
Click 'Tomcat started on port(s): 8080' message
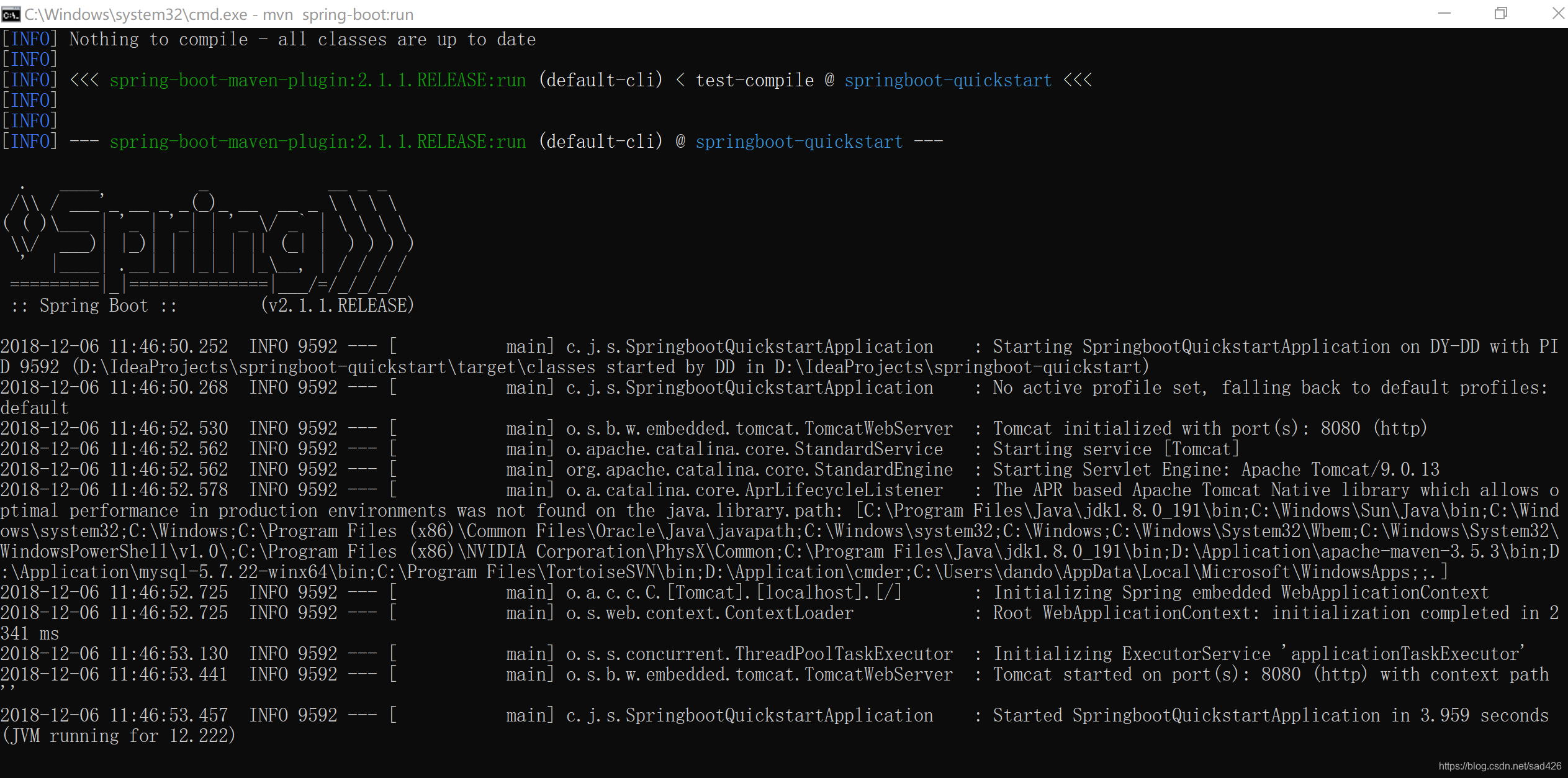(x=1147, y=674)
